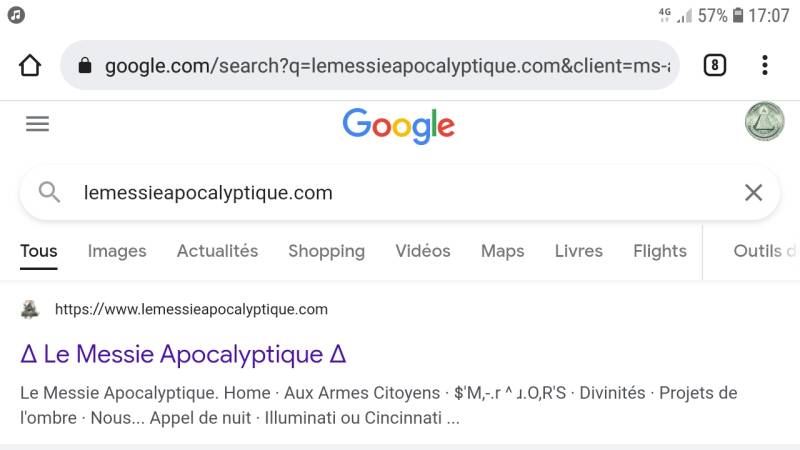Open the Shopping results tab
This screenshot has height=450, width=800.
pos(326,251)
